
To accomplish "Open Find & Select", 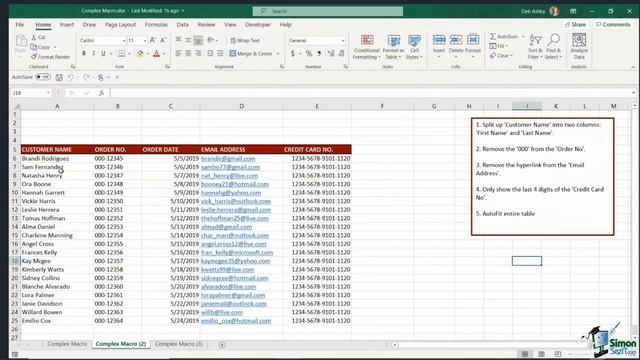I will click(x=554, y=47).
